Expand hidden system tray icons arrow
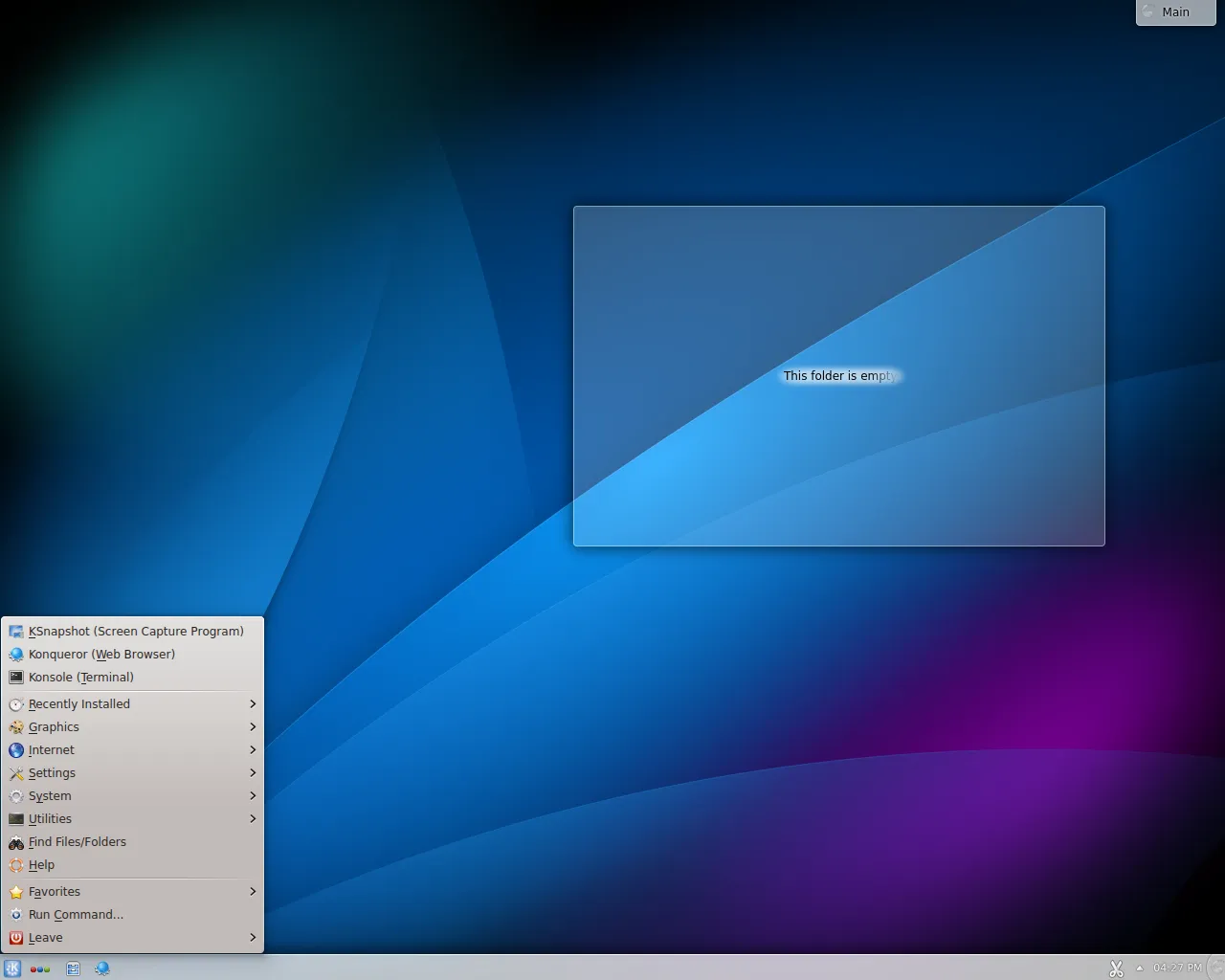 point(1139,969)
